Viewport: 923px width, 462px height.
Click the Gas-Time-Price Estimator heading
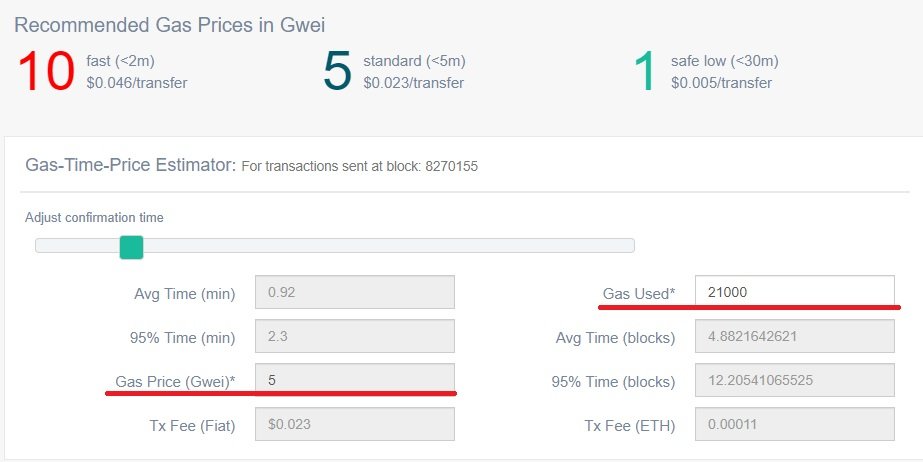point(129,163)
